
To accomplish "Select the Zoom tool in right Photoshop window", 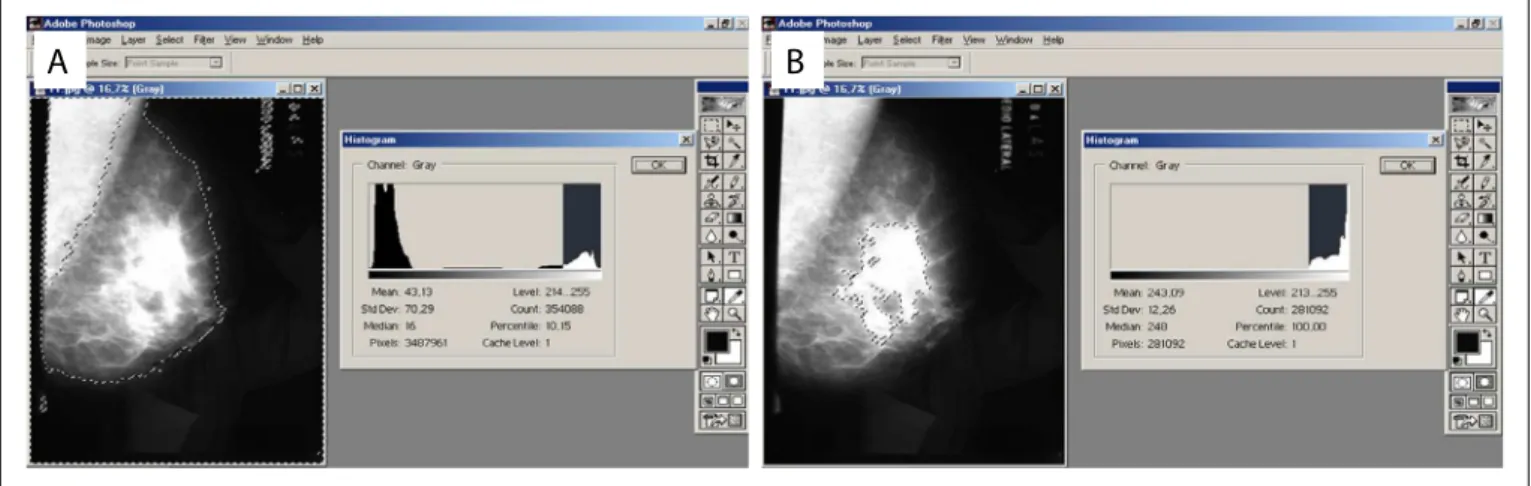I will pyautogui.click(x=1486, y=313).
